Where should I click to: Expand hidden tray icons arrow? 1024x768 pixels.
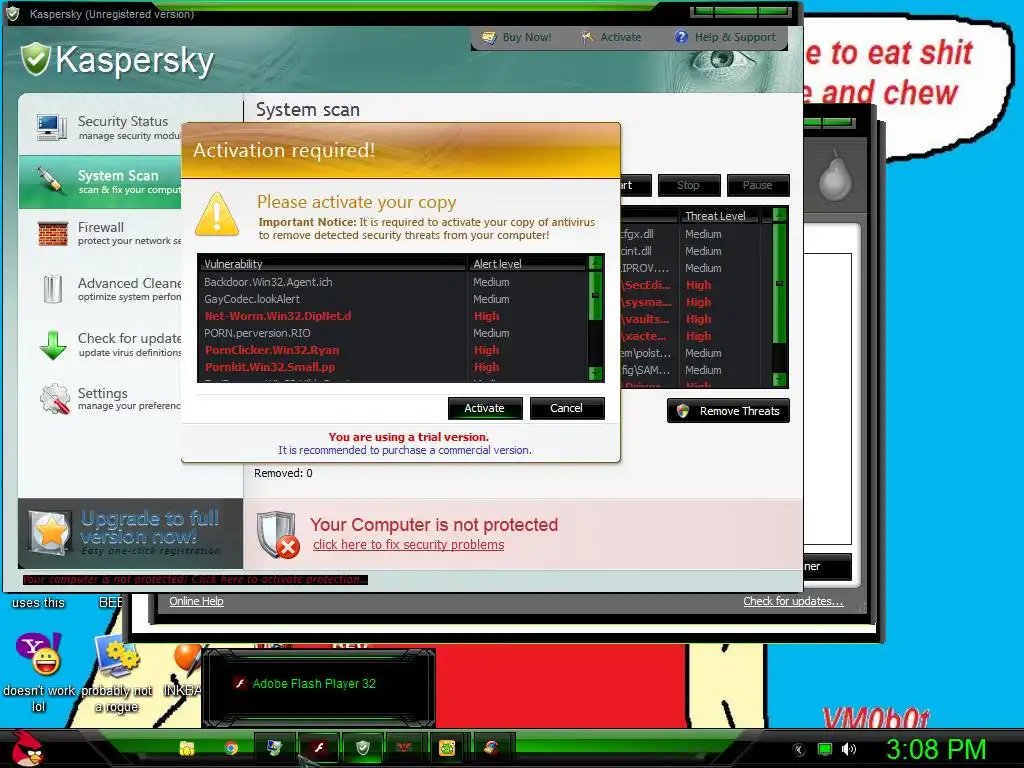click(x=799, y=749)
